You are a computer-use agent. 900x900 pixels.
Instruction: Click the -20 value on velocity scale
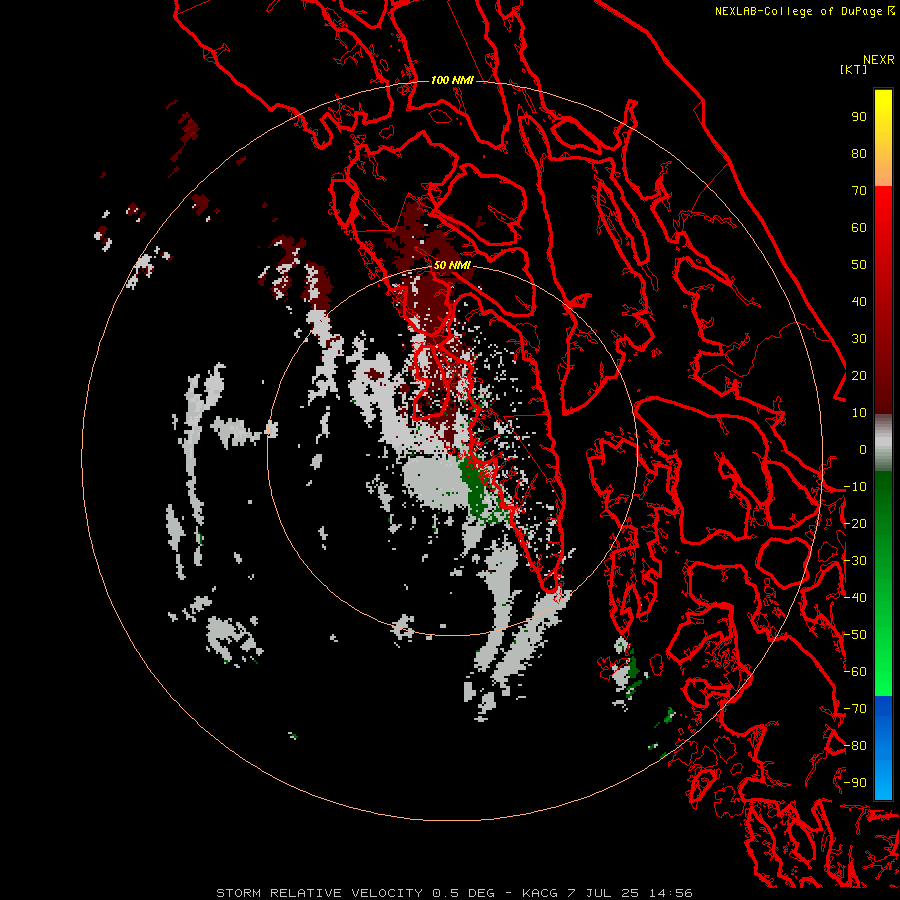[855, 524]
